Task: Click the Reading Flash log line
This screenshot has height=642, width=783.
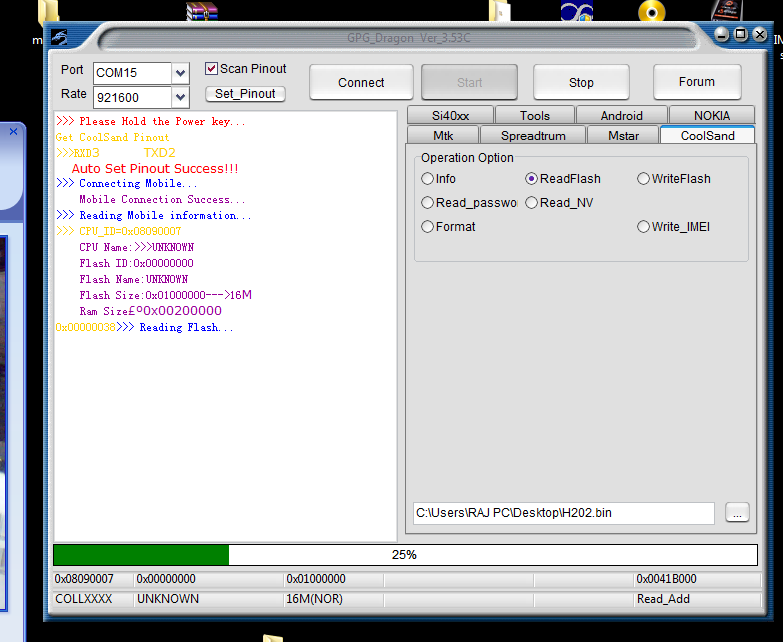Action: pyautogui.click(x=144, y=327)
